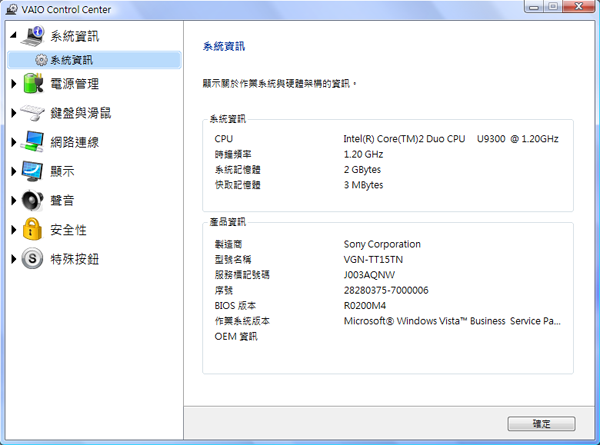Click the CPU value Intel(R) Core(TM)2 Duo
The image size is (600, 445).
(451, 139)
